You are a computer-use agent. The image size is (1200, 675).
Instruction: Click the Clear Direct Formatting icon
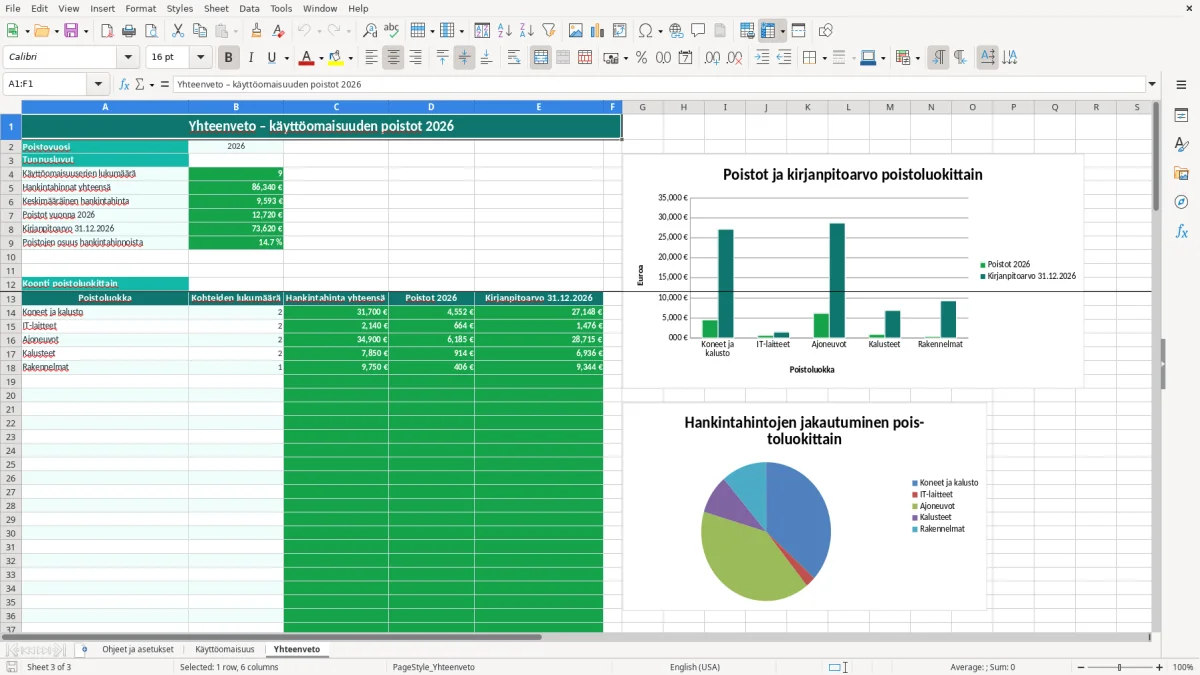pyautogui.click(x=279, y=31)
